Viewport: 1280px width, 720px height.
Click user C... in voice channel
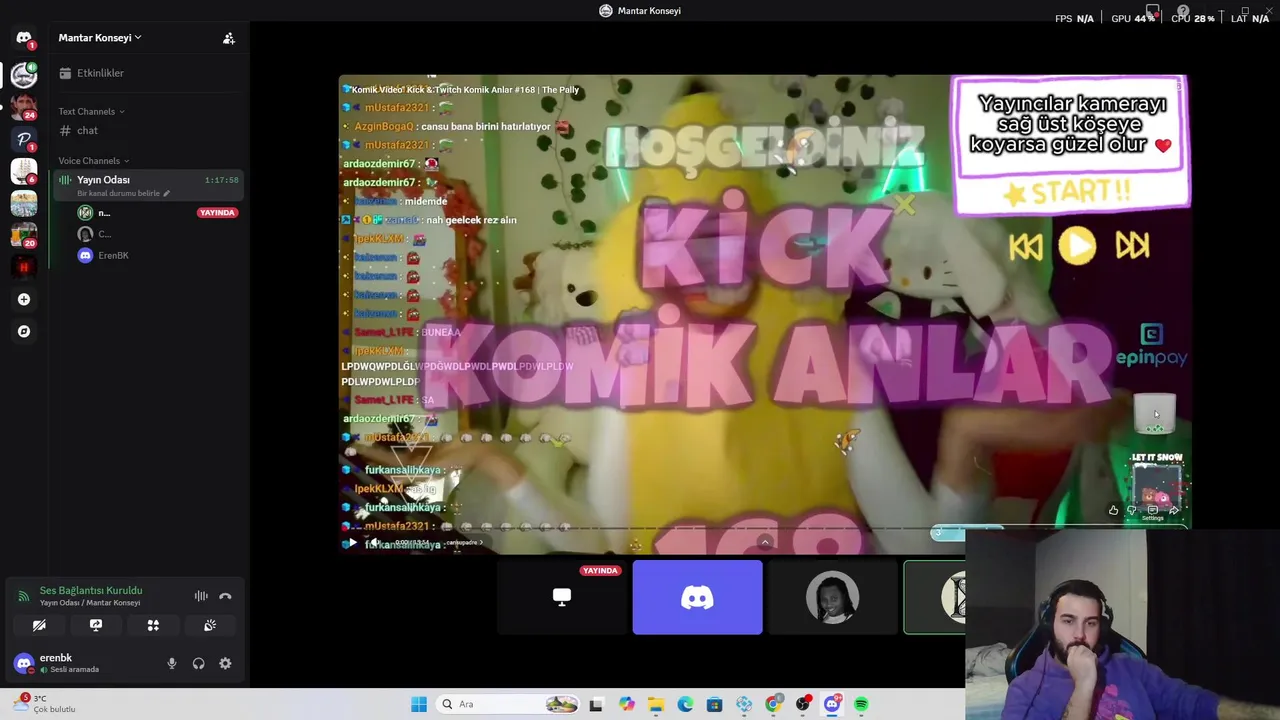pos(157,234)
